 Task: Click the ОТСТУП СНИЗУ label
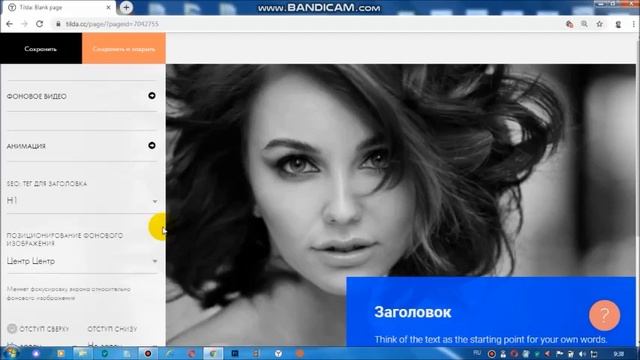112,329
